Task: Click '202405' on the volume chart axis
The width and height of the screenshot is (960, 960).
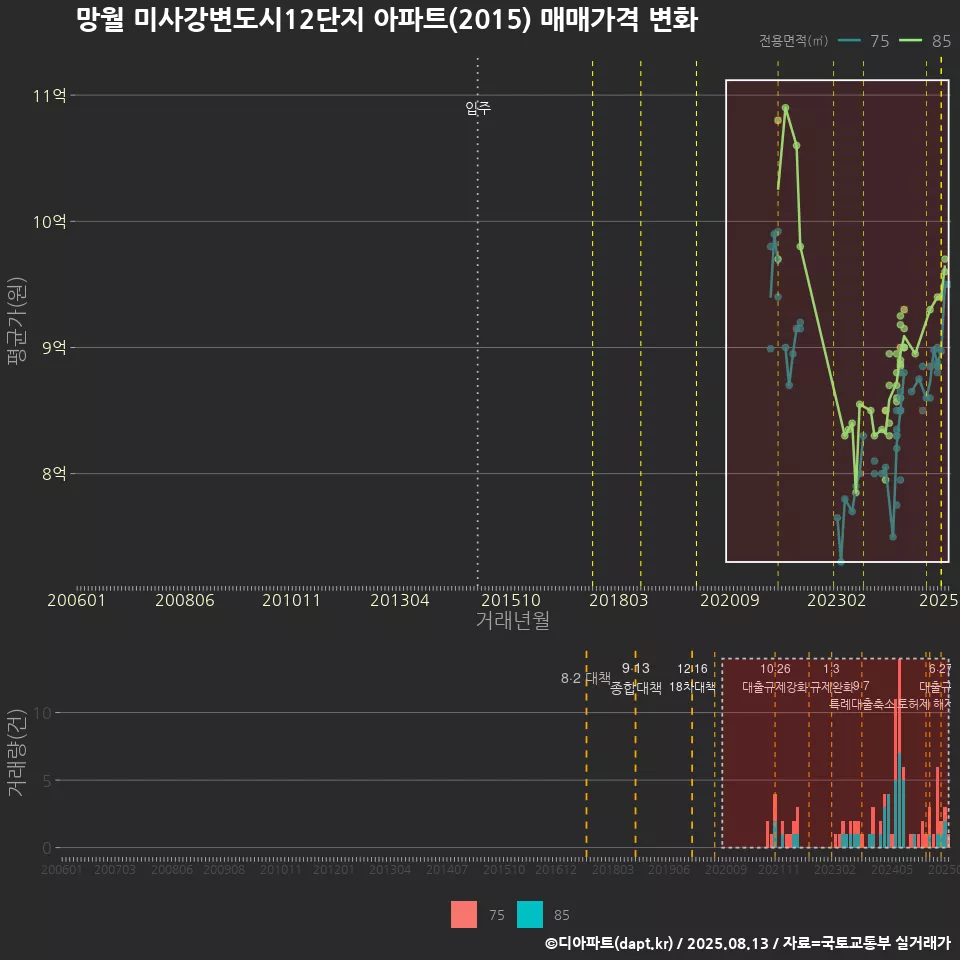Action: click(x=892, y=869)
